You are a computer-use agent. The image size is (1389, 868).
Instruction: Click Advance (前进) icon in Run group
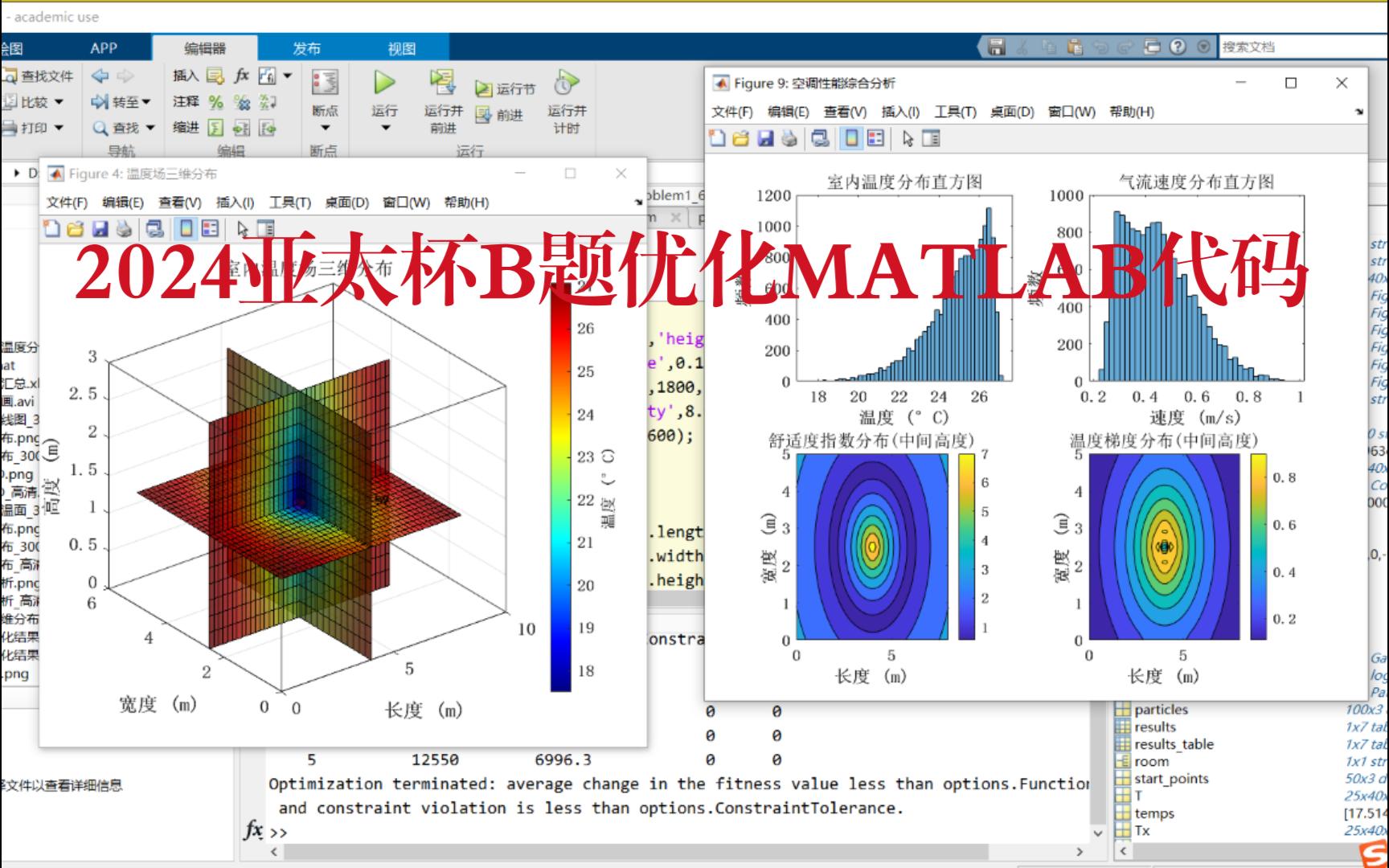click(483, 116)
